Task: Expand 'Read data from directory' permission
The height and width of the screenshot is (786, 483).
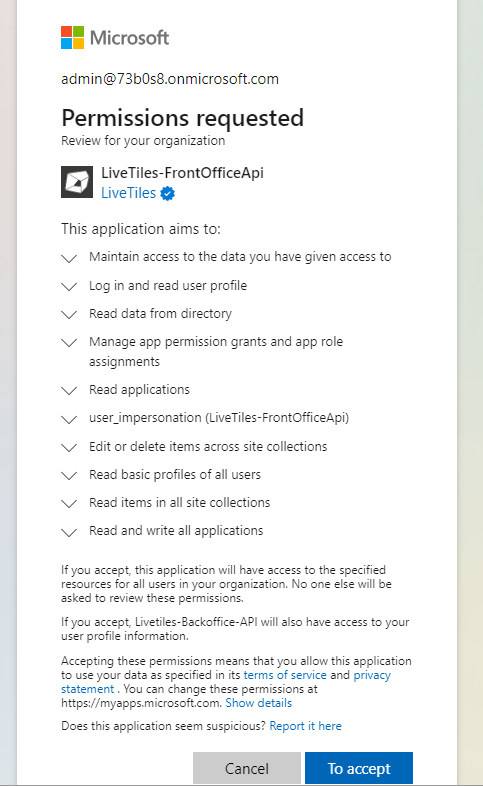Action: coord(69,314)
